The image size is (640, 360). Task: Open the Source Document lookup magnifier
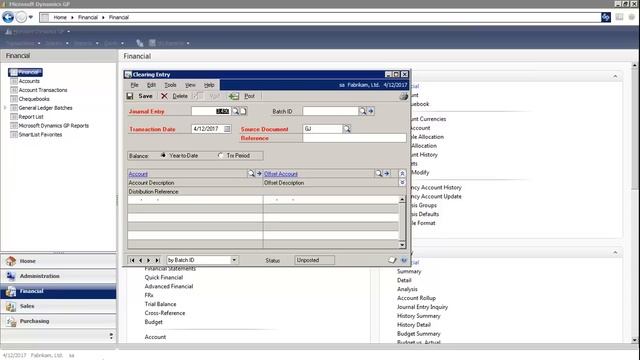(347, 129)
